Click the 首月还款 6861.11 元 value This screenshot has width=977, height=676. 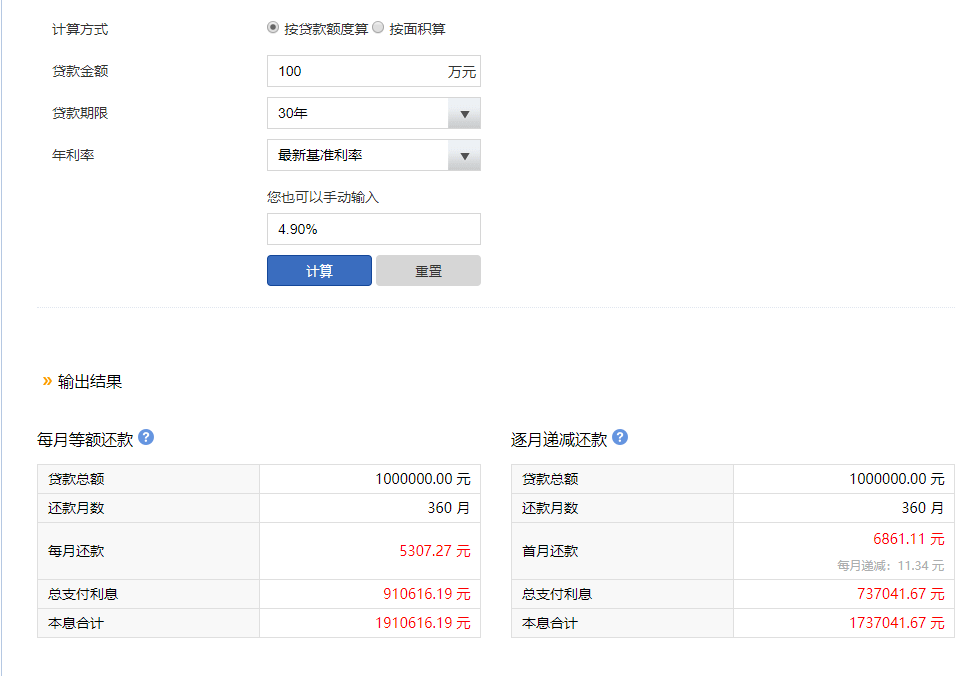coord(908,539)
